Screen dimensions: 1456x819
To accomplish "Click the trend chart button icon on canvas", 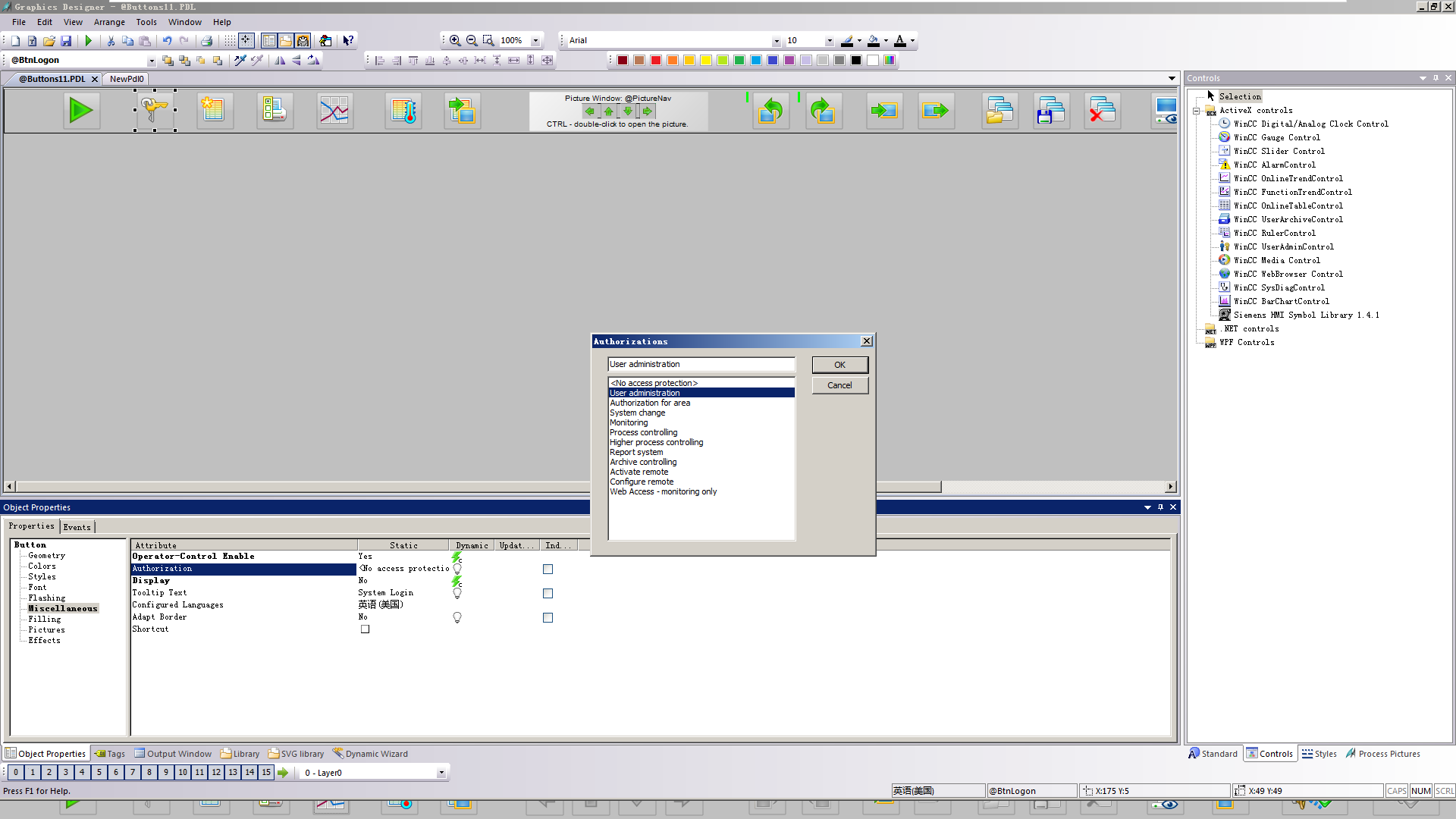I will click(x=334, y=111).
